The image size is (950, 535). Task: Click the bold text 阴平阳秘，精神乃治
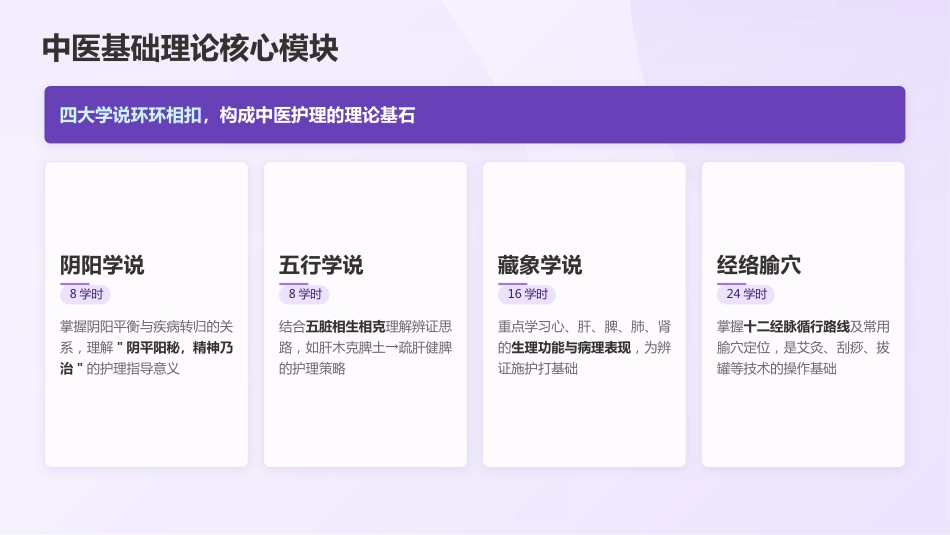147,358
